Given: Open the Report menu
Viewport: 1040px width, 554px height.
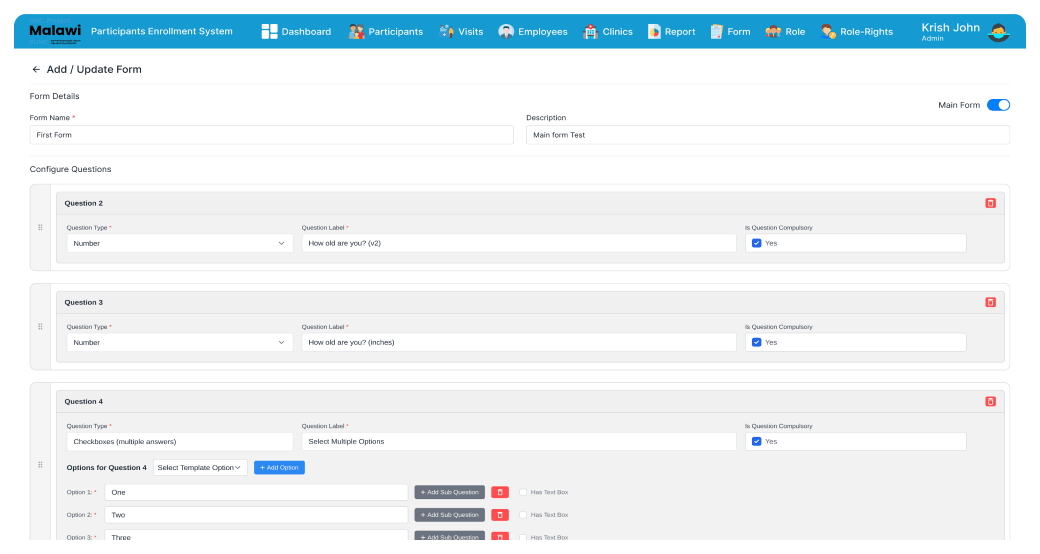Looking at the screenshot, I should point(672,31).
